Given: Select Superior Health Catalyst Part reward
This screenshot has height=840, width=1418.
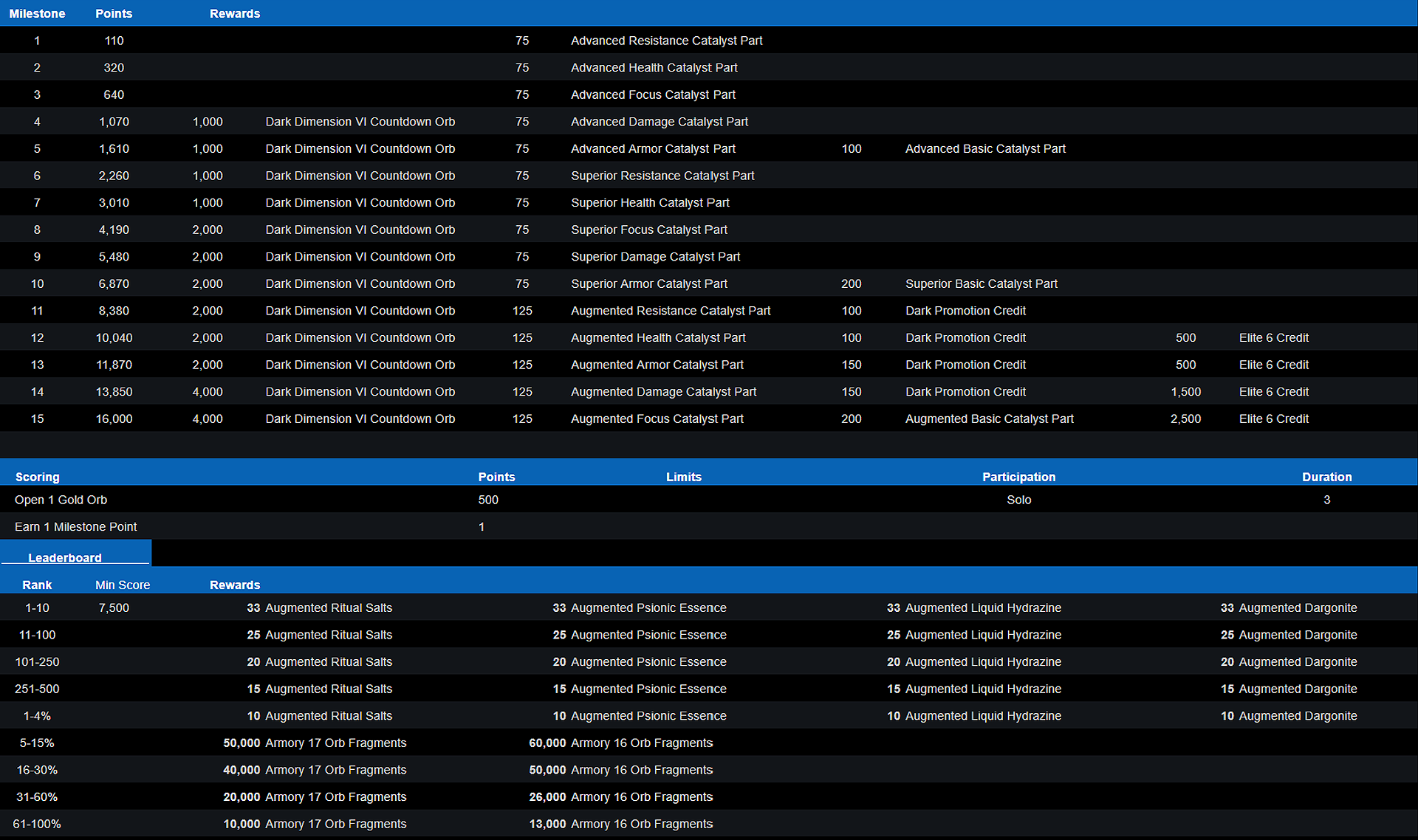Looking at the screenshot, I should click(x=650, y=202).
